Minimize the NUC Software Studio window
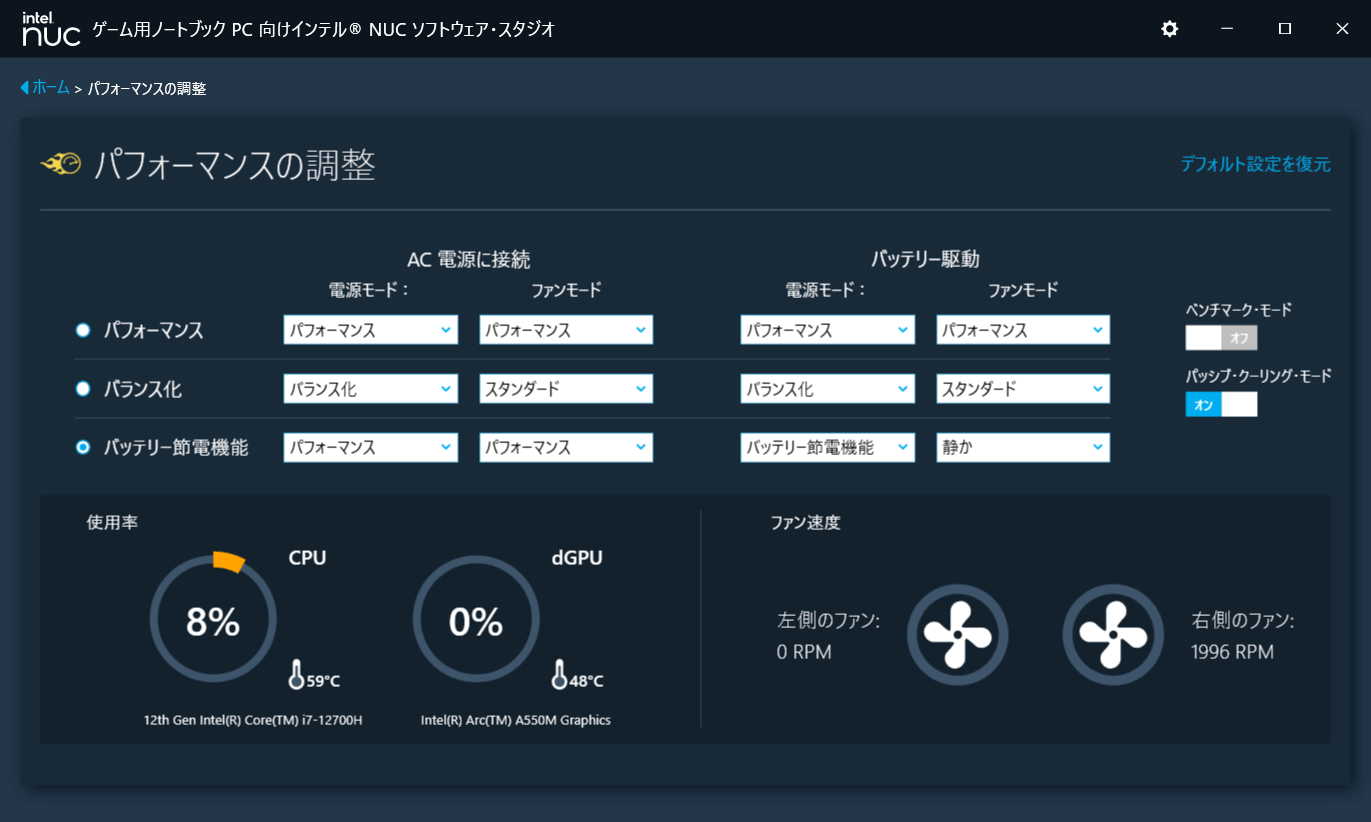Viewport: 1371px width, 822px height. pos(1226,29)
